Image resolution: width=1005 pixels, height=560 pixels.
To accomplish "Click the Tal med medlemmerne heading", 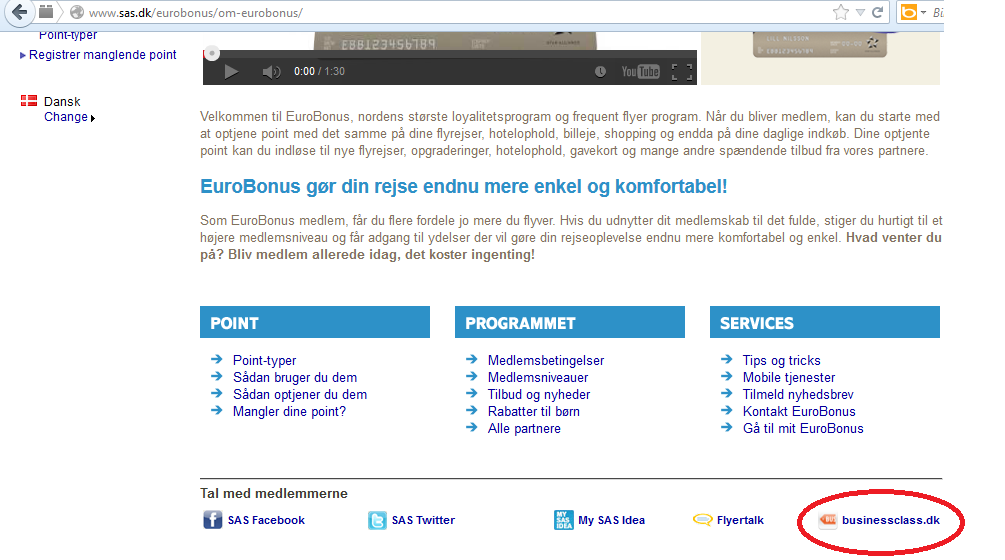I will click(x=274, y=494).
